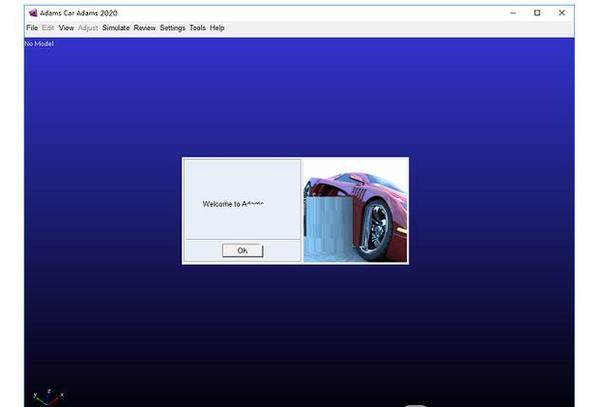607x407 pixels.
Task: Close the Adams Car window
Action: [x=562, y=13]
